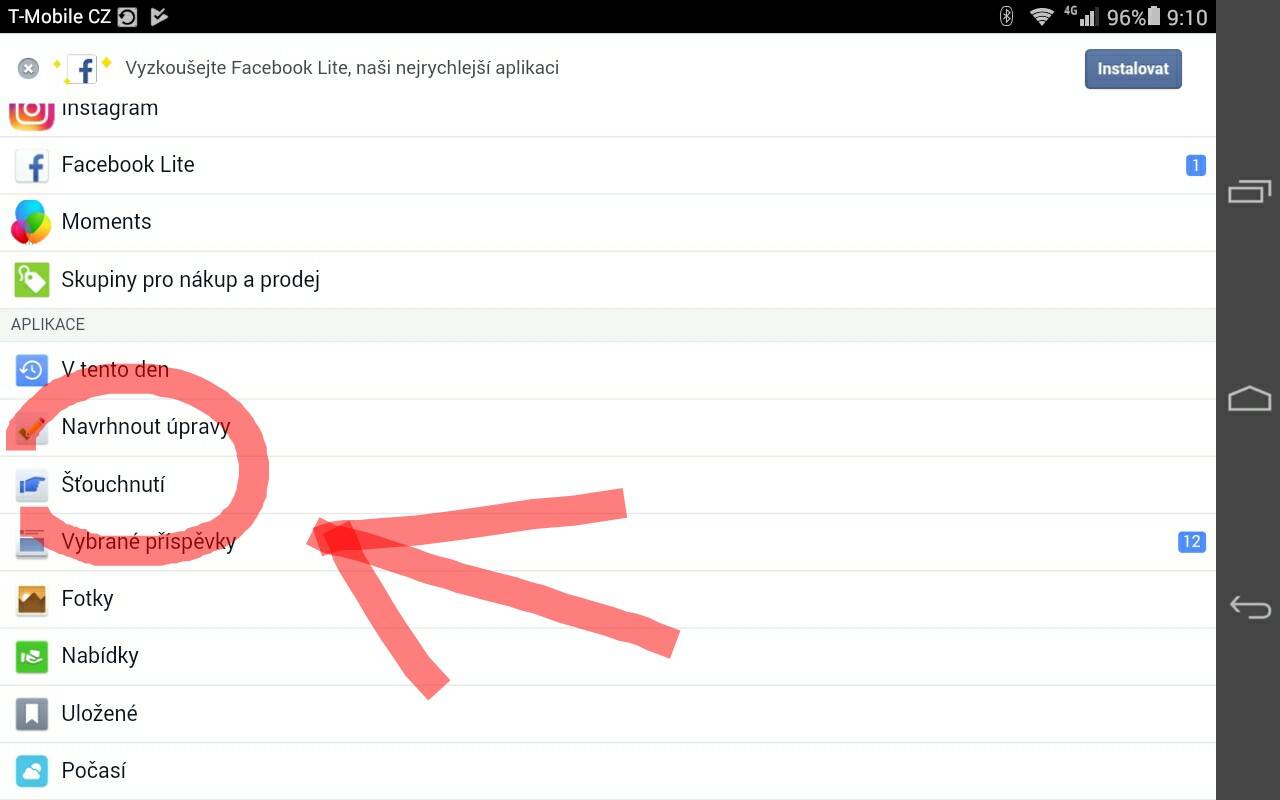Tap the Android home navigation button

tap(1249, 398)
